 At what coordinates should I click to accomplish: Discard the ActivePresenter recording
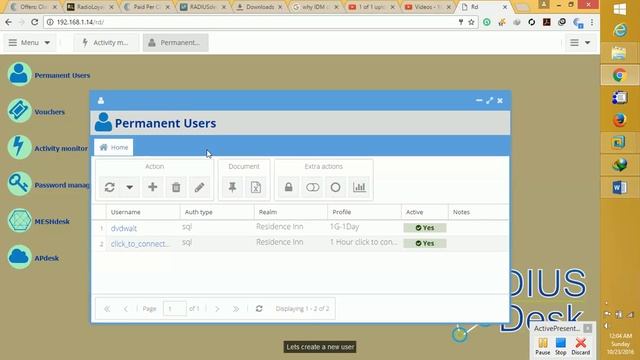pyautogui.click(x=580, y=346)
